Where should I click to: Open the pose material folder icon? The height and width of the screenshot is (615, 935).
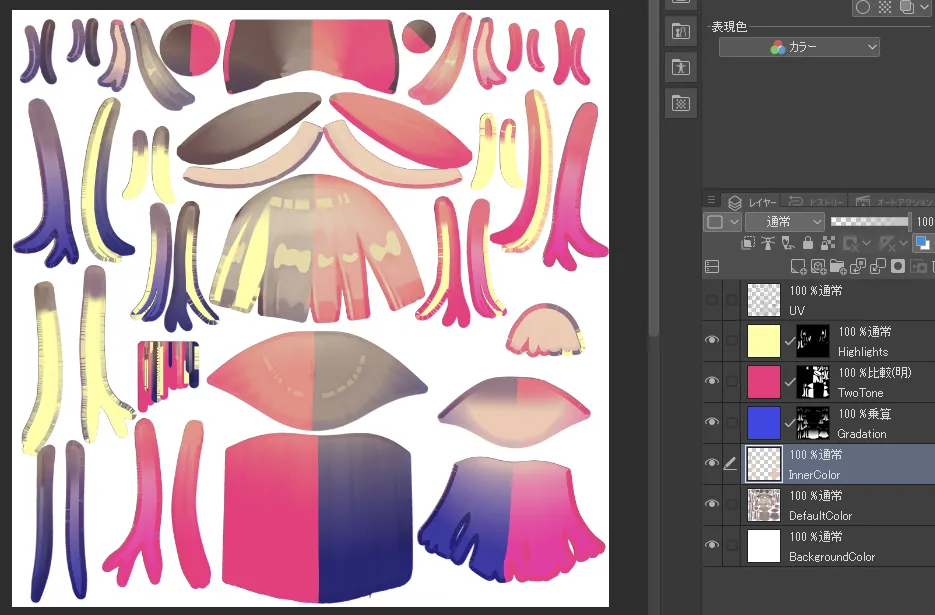pos(681,67)
